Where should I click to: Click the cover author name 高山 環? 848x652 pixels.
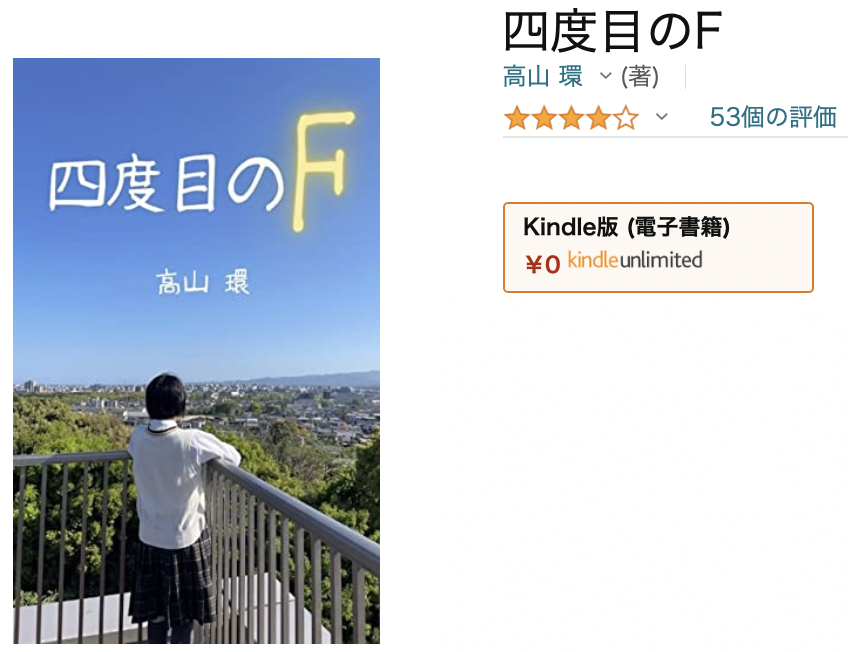coord(203,282)
